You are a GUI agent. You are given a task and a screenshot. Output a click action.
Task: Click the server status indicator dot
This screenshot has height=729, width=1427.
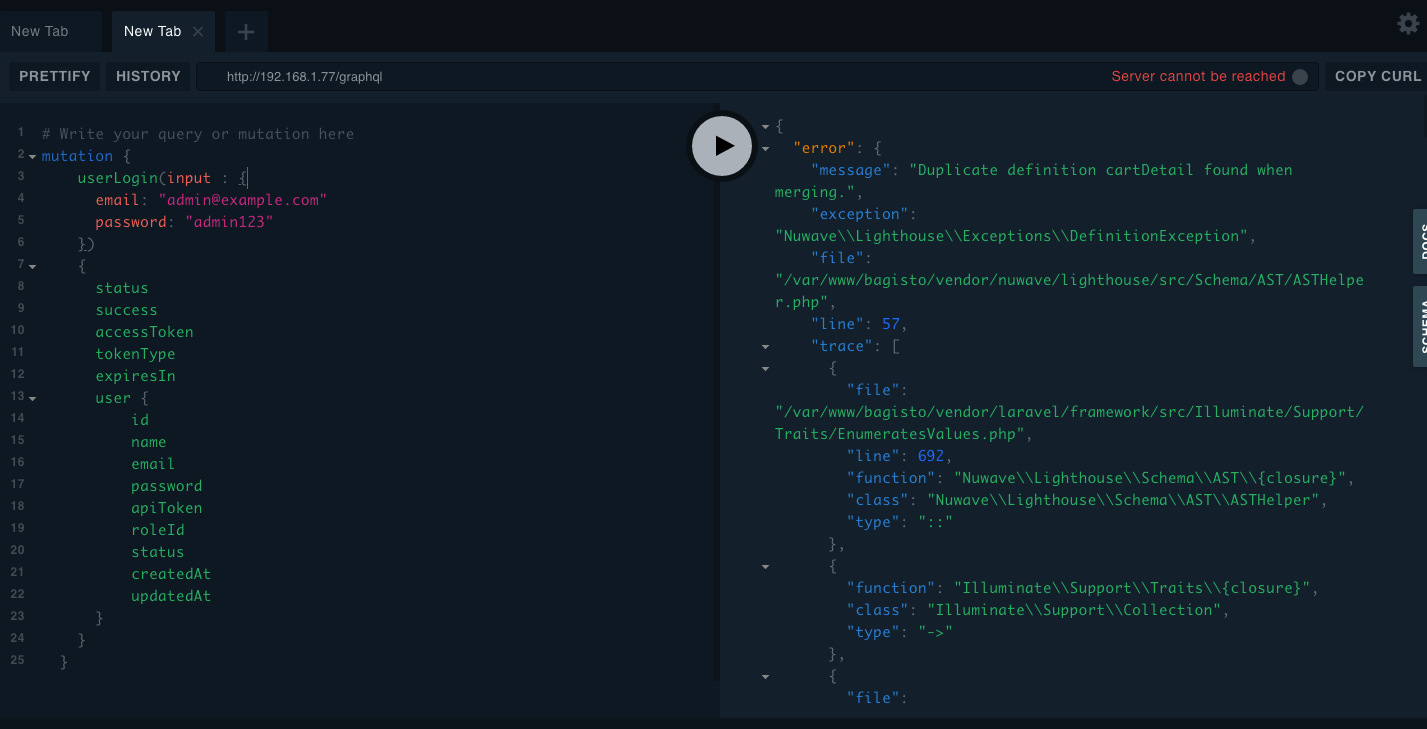(1300, 77)
